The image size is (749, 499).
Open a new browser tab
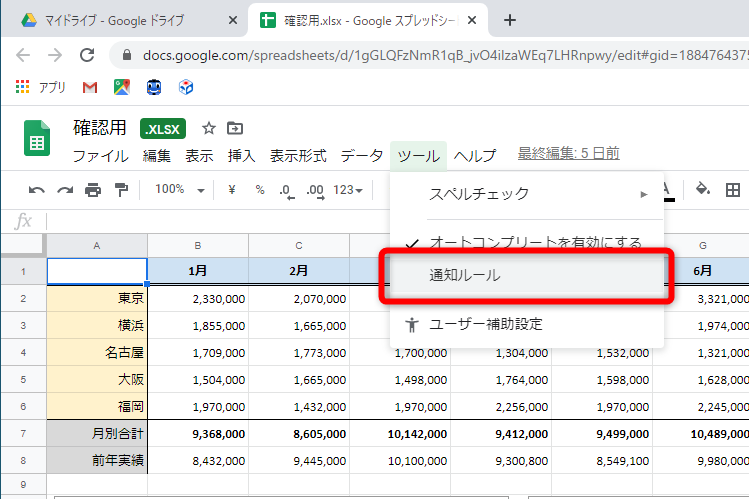(x=510, y=20)
